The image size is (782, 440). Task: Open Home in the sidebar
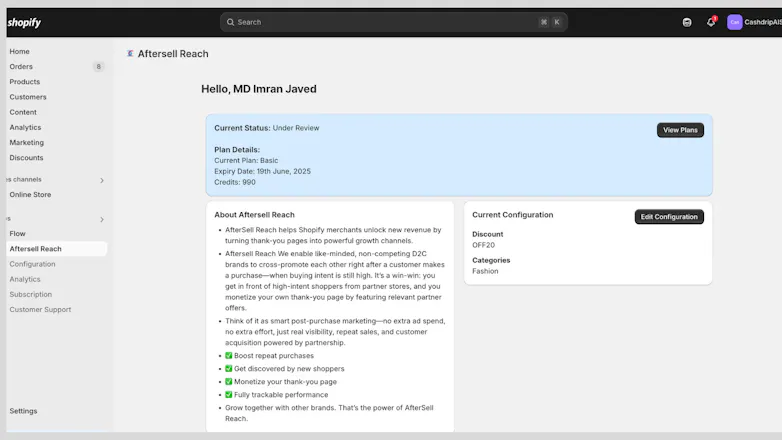(x=19, y=51)
